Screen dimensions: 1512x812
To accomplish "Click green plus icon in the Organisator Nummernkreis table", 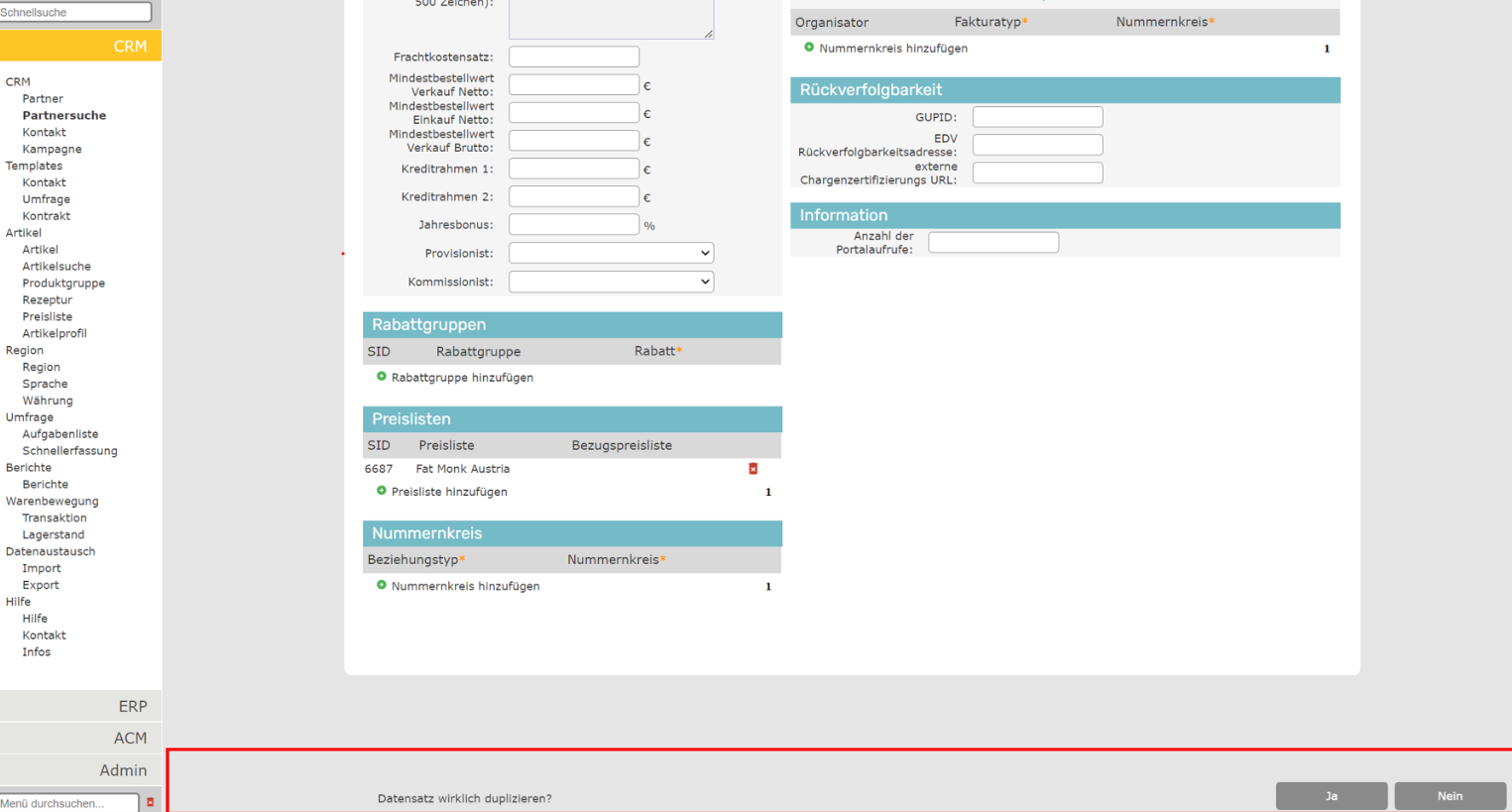I will click(809, 48).
